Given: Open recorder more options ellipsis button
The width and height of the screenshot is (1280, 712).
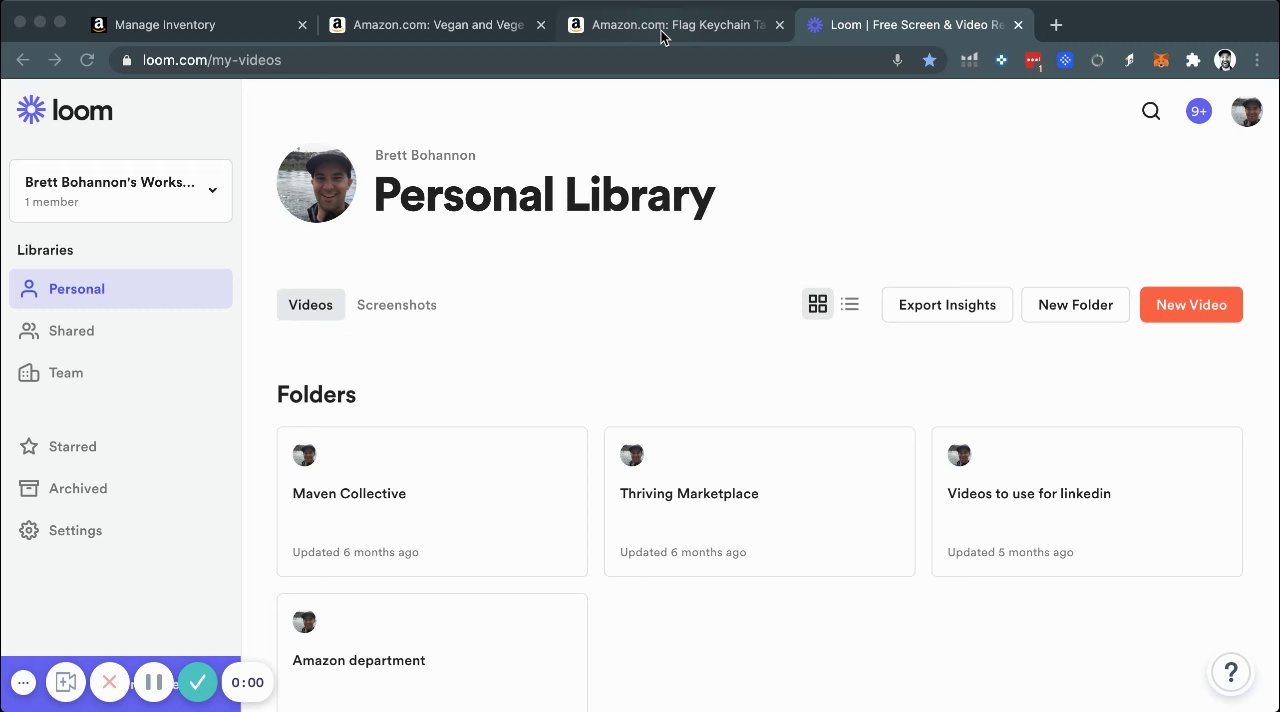Looking at the screenshot, I should click(23, 683).
